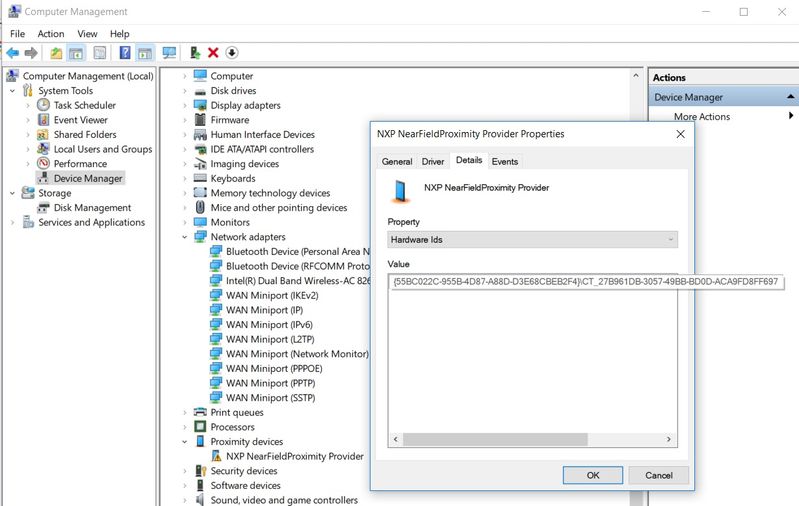Select Disk Management under Storage
The width and height of the screenshot is (799, 506).
click(x=92, y=208)
